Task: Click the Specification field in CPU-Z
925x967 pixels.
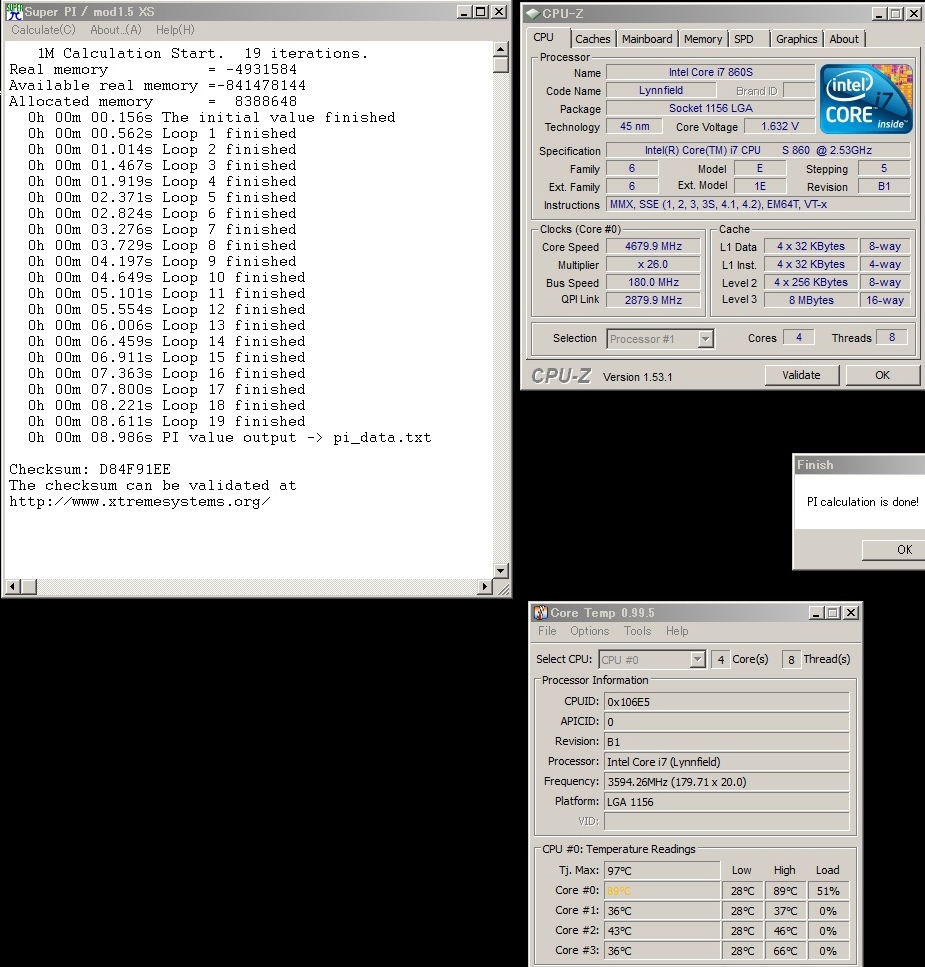Action: (758, 150)
